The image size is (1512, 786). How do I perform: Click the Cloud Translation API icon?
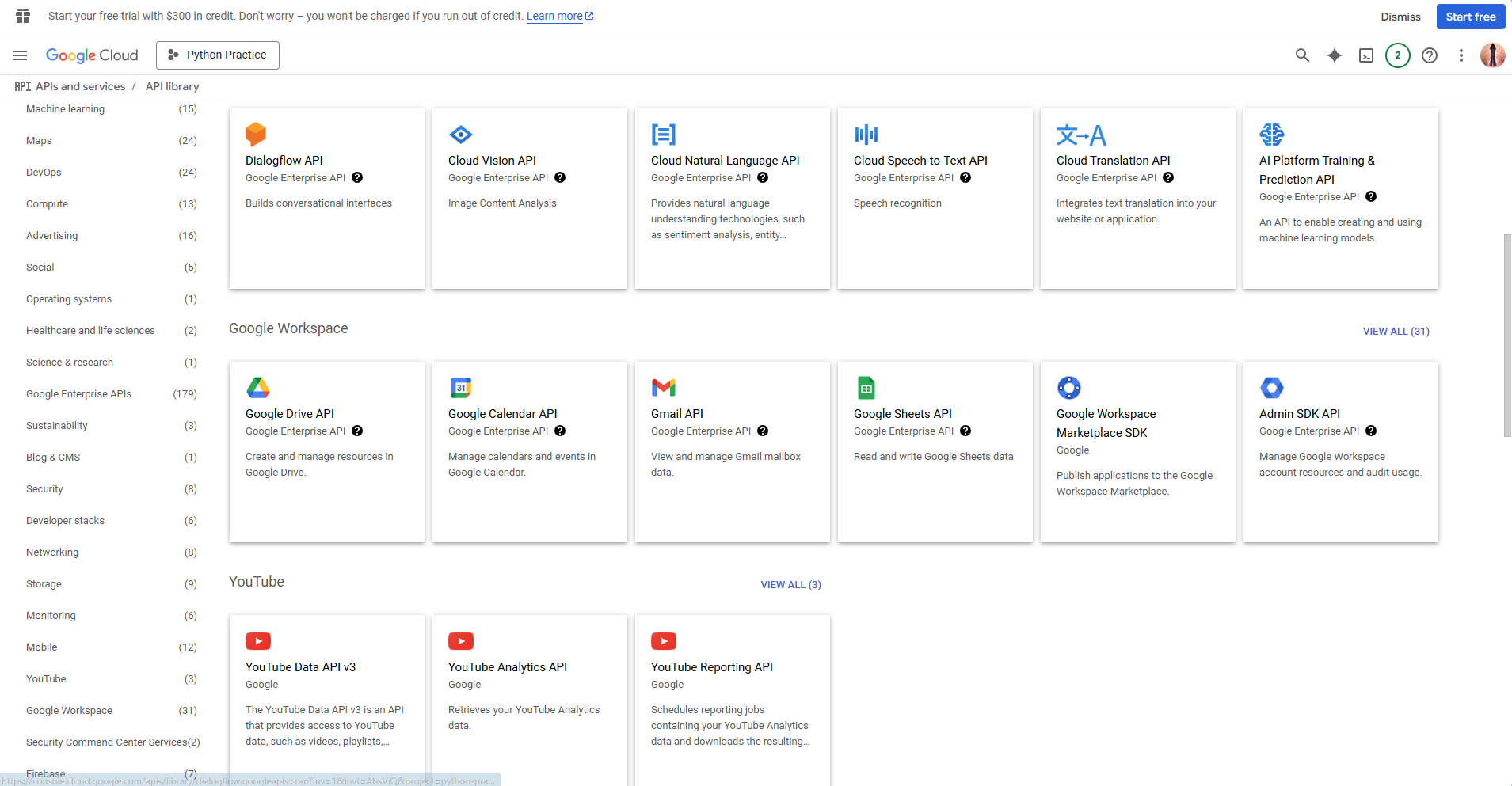[x=1081, y=135]
